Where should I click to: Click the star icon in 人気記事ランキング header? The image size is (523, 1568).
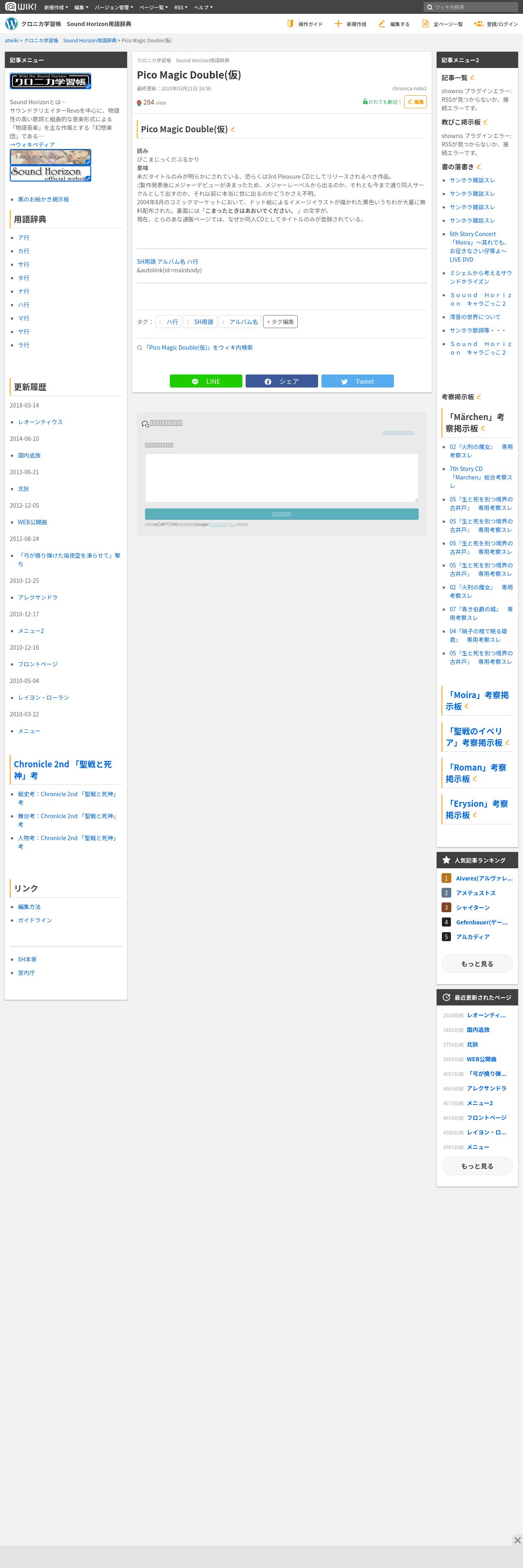(x=446, y=860)
